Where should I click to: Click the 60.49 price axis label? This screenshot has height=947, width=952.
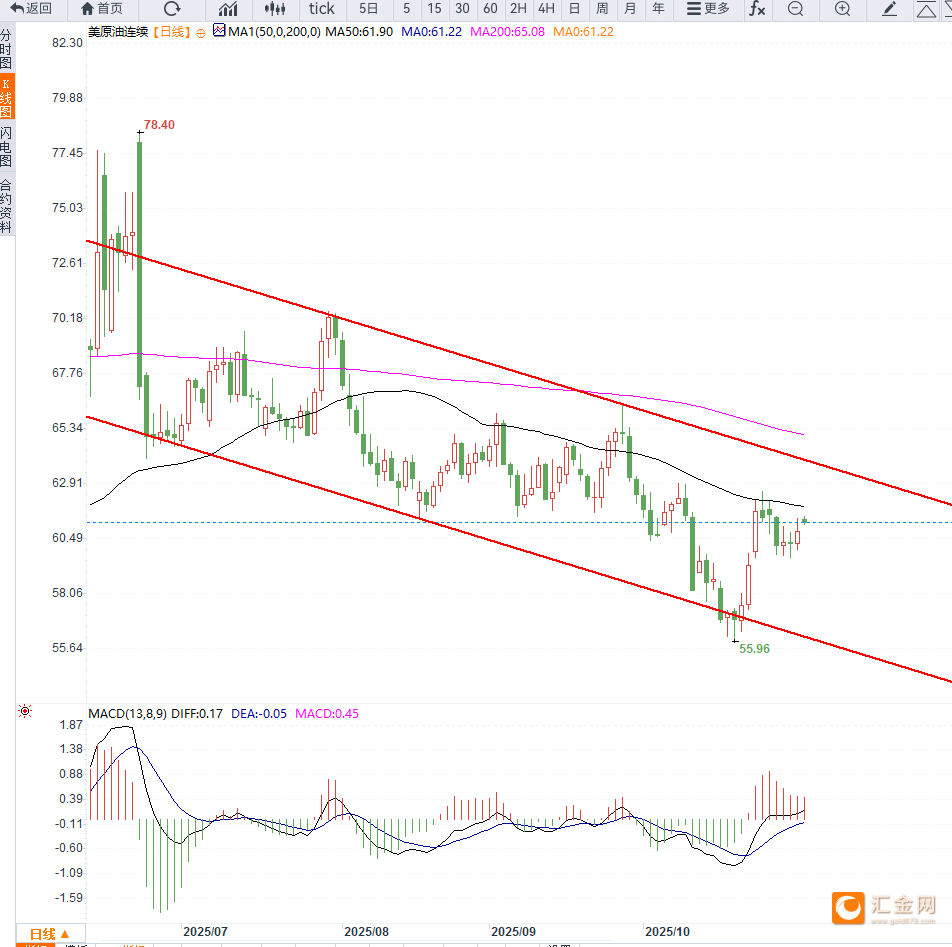coord(67,537)
